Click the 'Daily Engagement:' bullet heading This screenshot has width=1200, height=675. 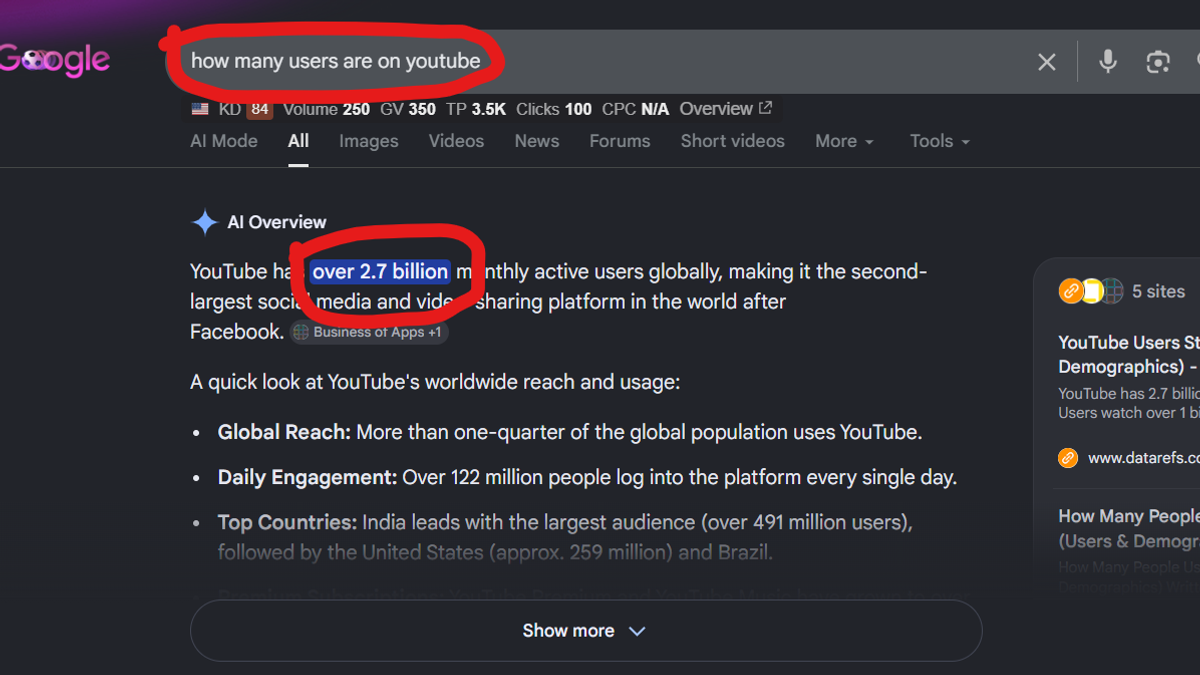[307, 477]
